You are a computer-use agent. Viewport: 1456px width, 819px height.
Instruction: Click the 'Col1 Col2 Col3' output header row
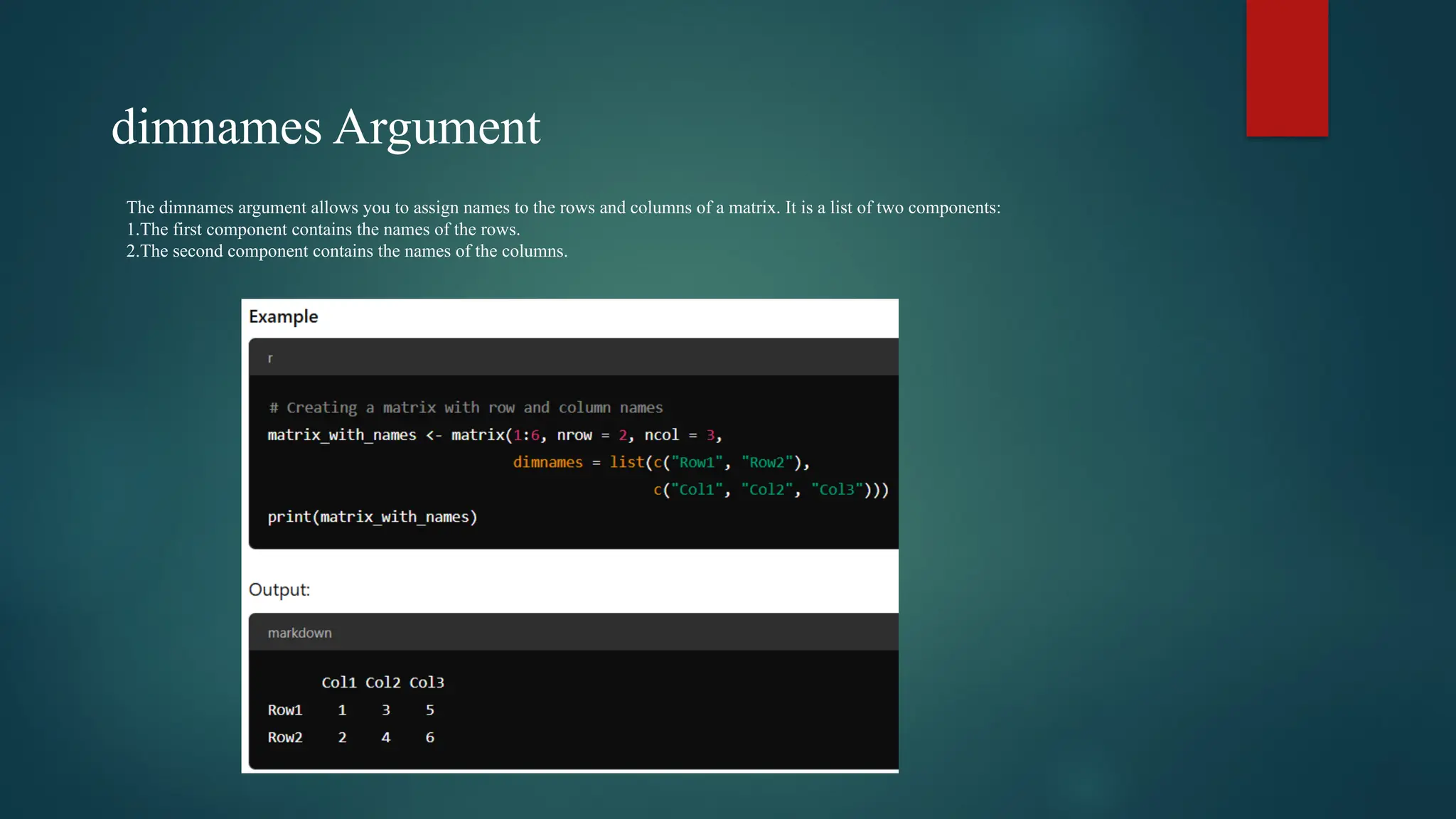tap(383, 682)
